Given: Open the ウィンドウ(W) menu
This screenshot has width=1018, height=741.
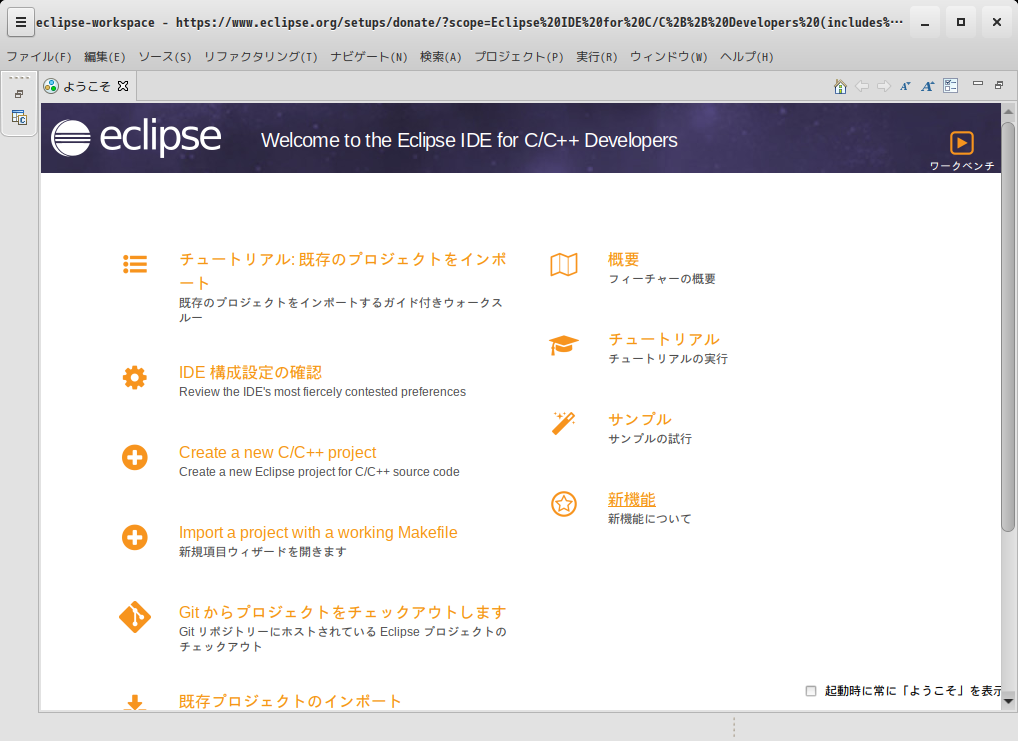Looking at the screenshot, I should (x=668, y=57).
